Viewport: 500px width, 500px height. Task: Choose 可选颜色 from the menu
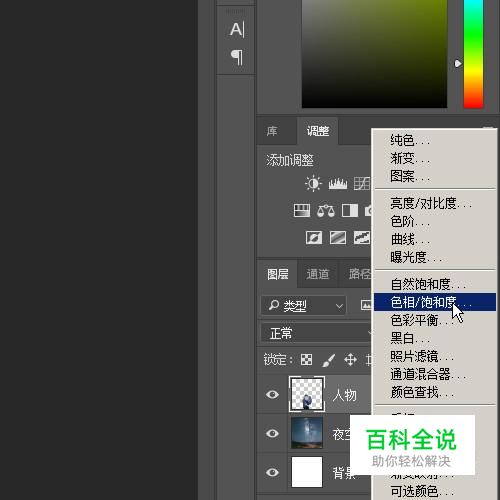click(x=435, y=491)
